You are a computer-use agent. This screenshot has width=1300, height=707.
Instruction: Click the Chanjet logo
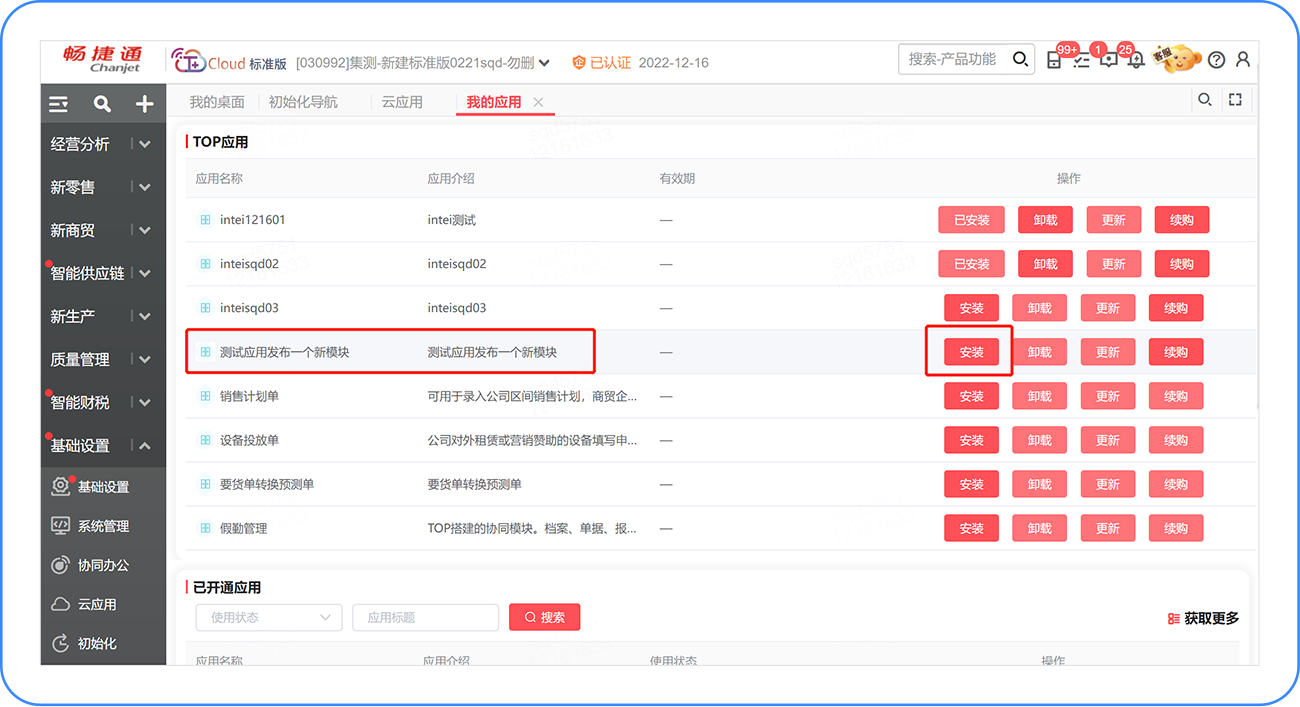[x=102, y=60]
